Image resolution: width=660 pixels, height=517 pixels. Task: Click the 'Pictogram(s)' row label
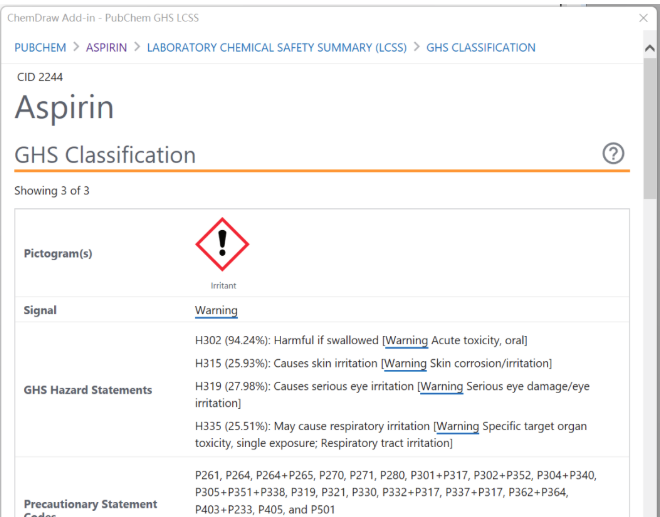(x=58, y=253)
